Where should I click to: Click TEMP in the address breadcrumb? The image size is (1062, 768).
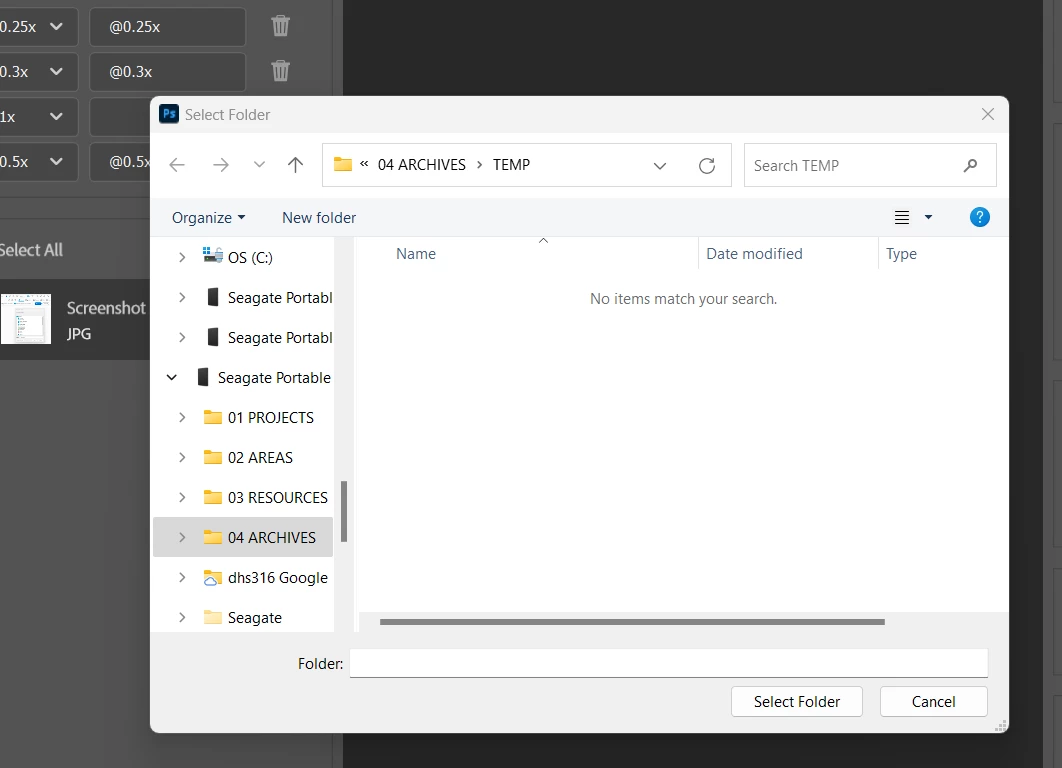click(x=511, y=165)
